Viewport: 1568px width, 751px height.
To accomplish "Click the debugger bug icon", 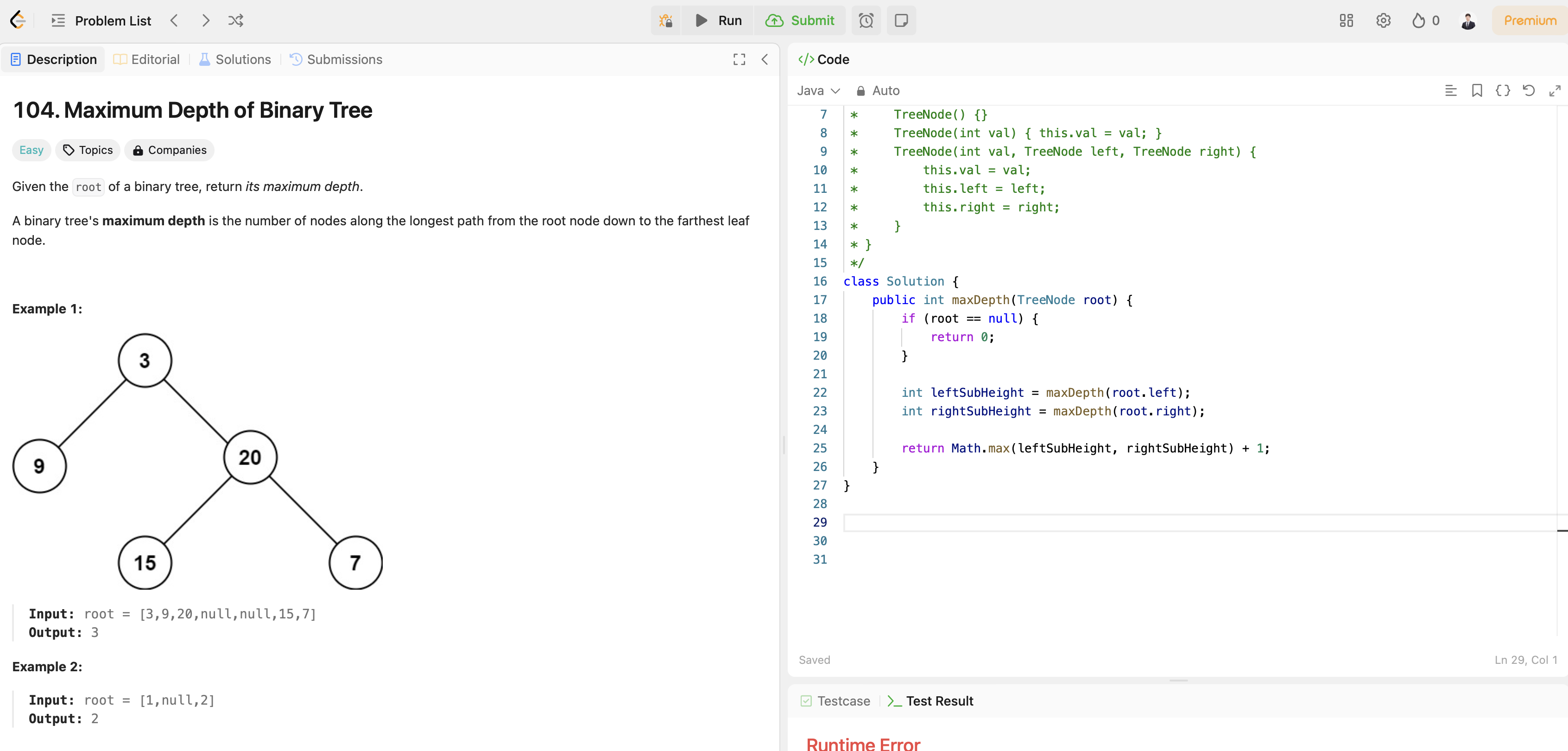I will tap(665, 21).
